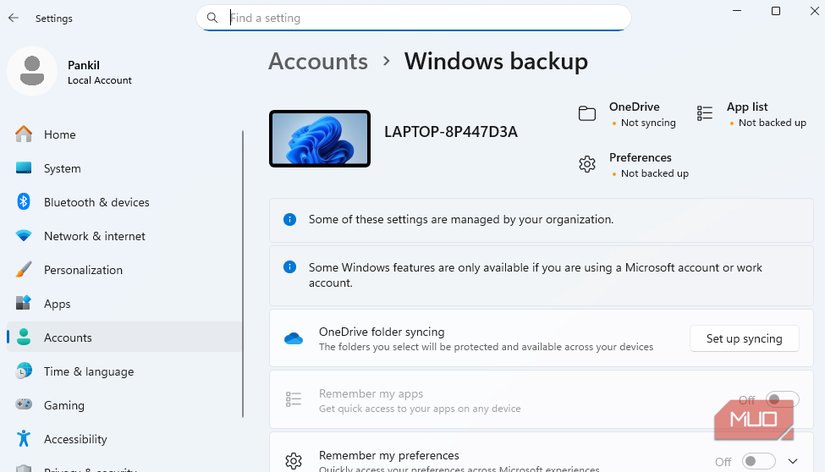Click the laptop wallpaper thumbnail
This screenshot has width=825, height=472.
point(320,138)
